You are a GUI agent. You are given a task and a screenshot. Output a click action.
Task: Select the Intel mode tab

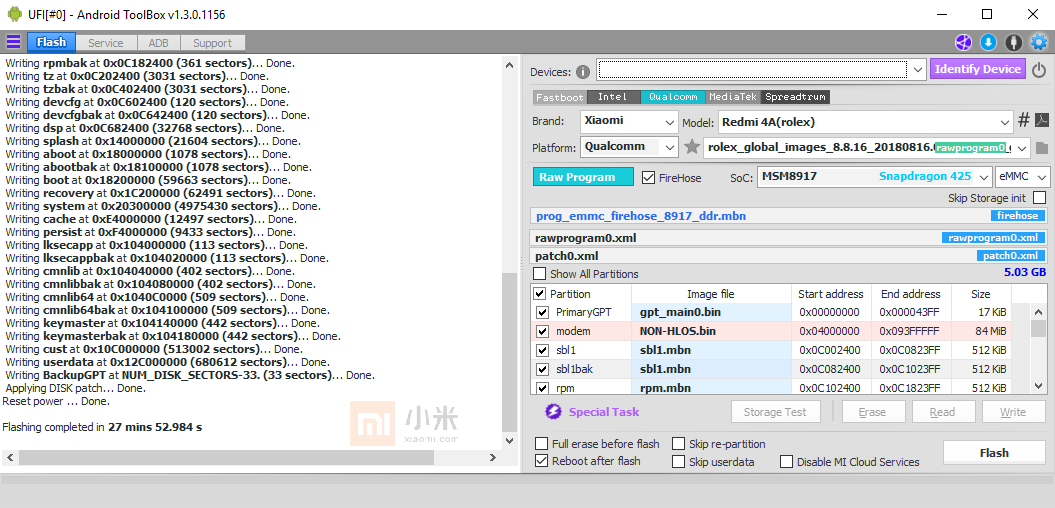[613, 97]
